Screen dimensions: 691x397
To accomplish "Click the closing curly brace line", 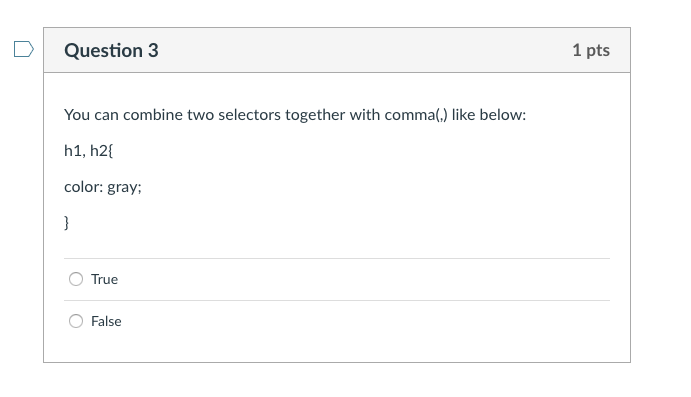I will coord(67,223).
